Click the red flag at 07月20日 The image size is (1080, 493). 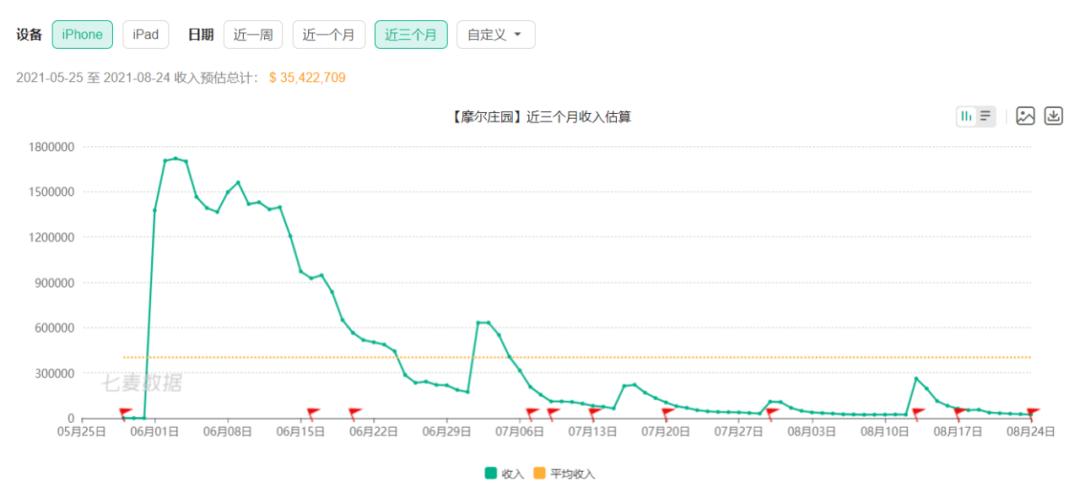click(x=667, y=412)
